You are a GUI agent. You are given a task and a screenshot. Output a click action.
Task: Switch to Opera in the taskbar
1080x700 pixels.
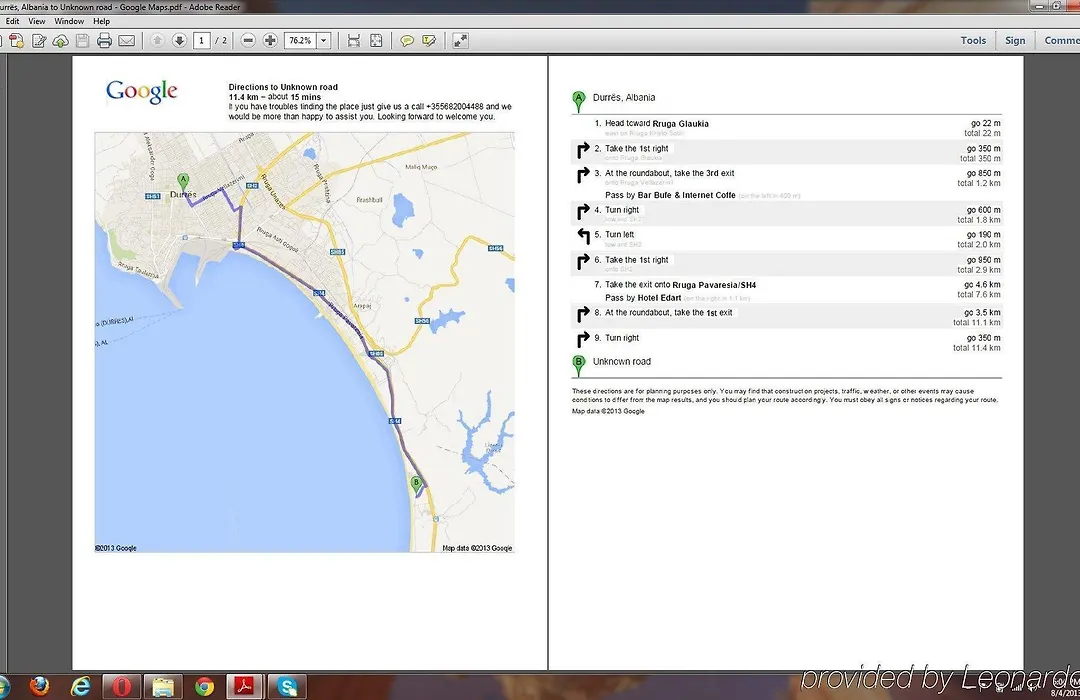tap(121, 686)
